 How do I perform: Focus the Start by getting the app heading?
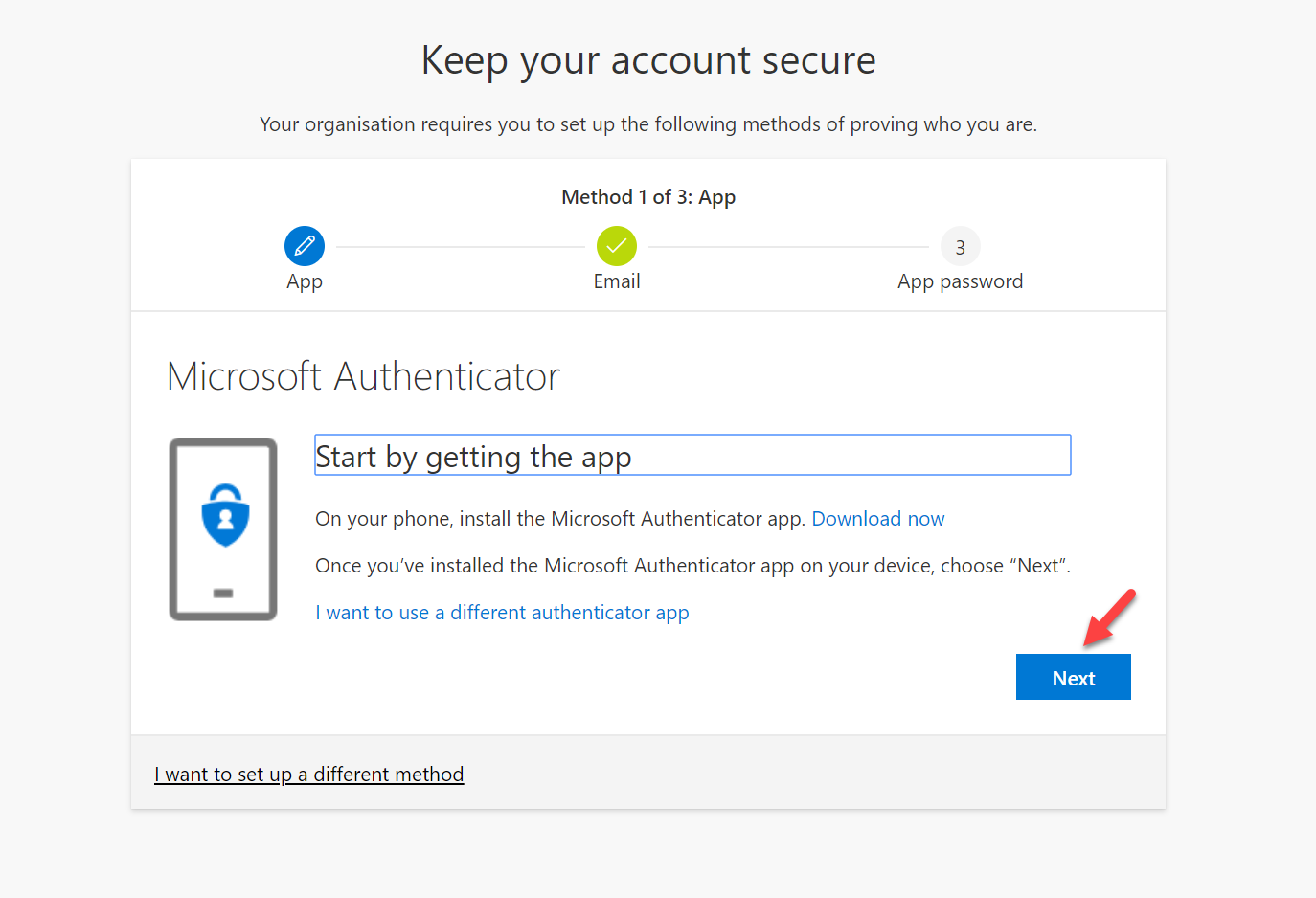(692, 456)
